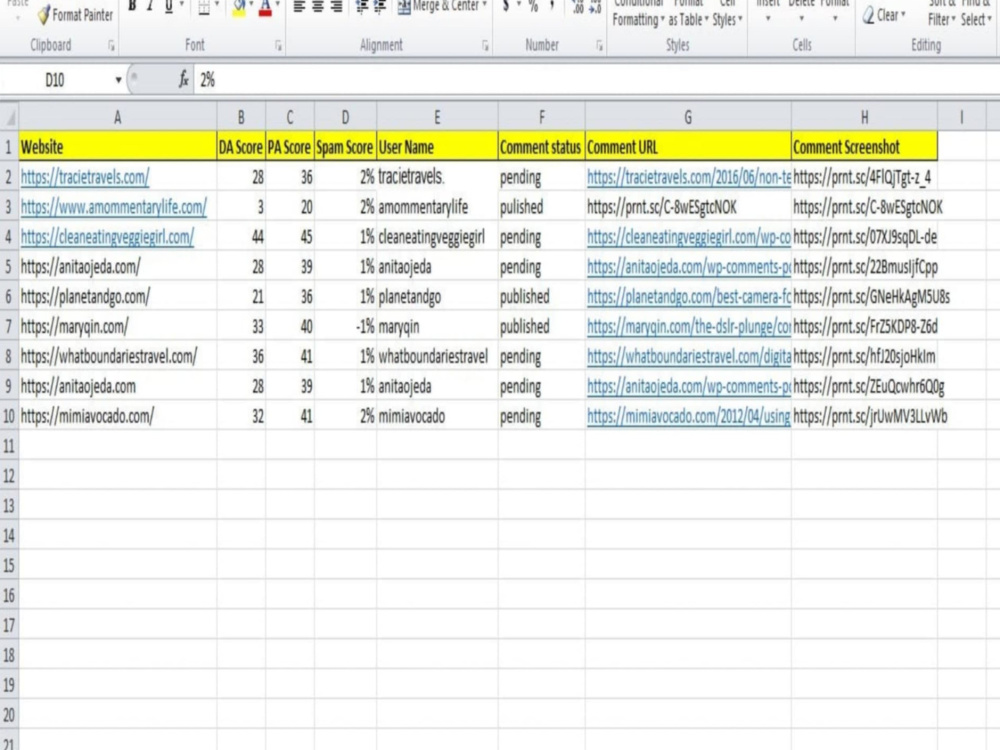Apply Percent Style format
This screenshot has height=750, width=1000.
(x=533, y=6)
